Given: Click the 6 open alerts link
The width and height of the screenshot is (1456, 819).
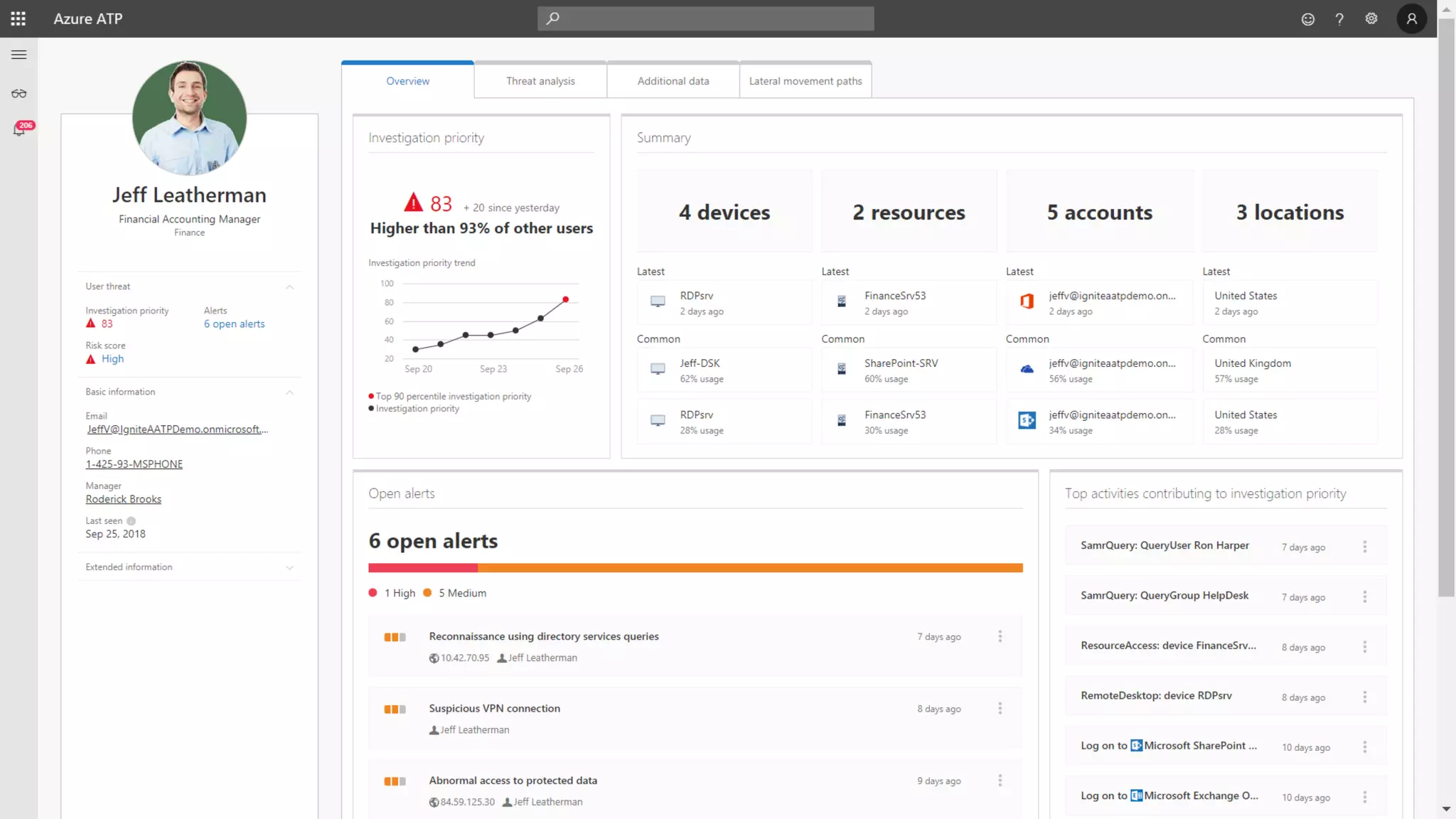Looking at the screenshot, I should point(234,324).
